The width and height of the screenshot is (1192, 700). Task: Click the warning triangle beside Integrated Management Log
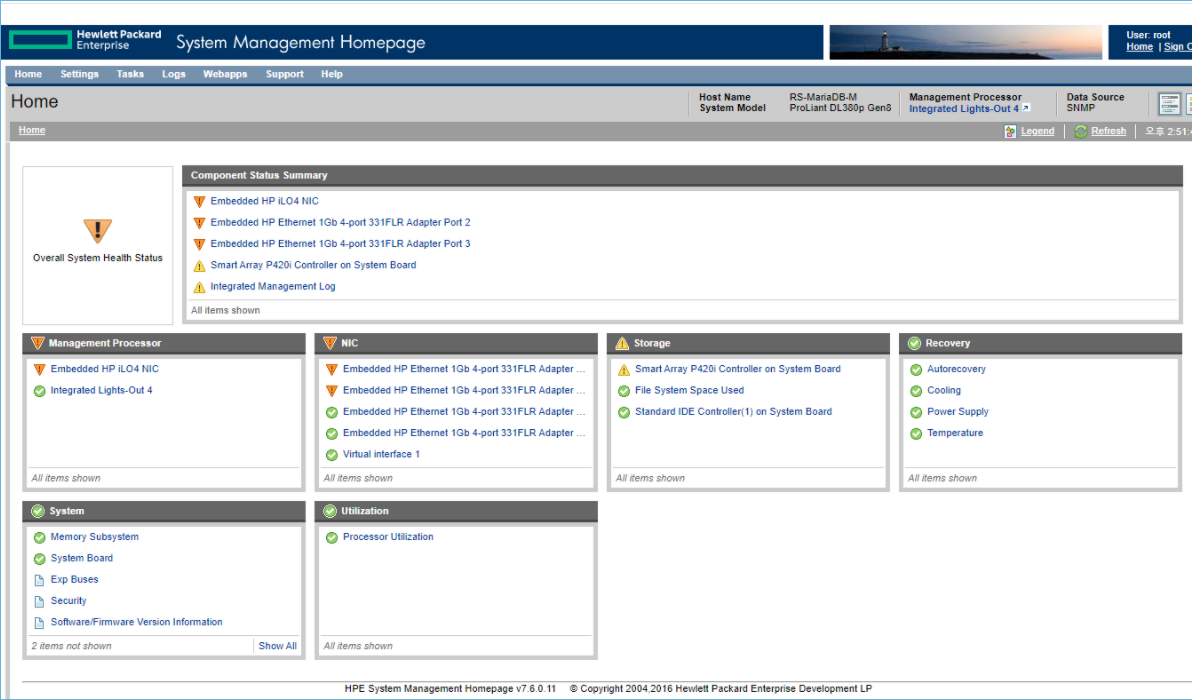point(199,287)
